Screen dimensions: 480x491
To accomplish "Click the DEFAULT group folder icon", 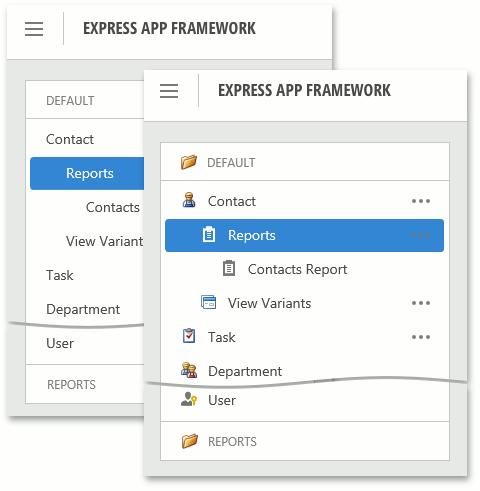I will (189, 162).
